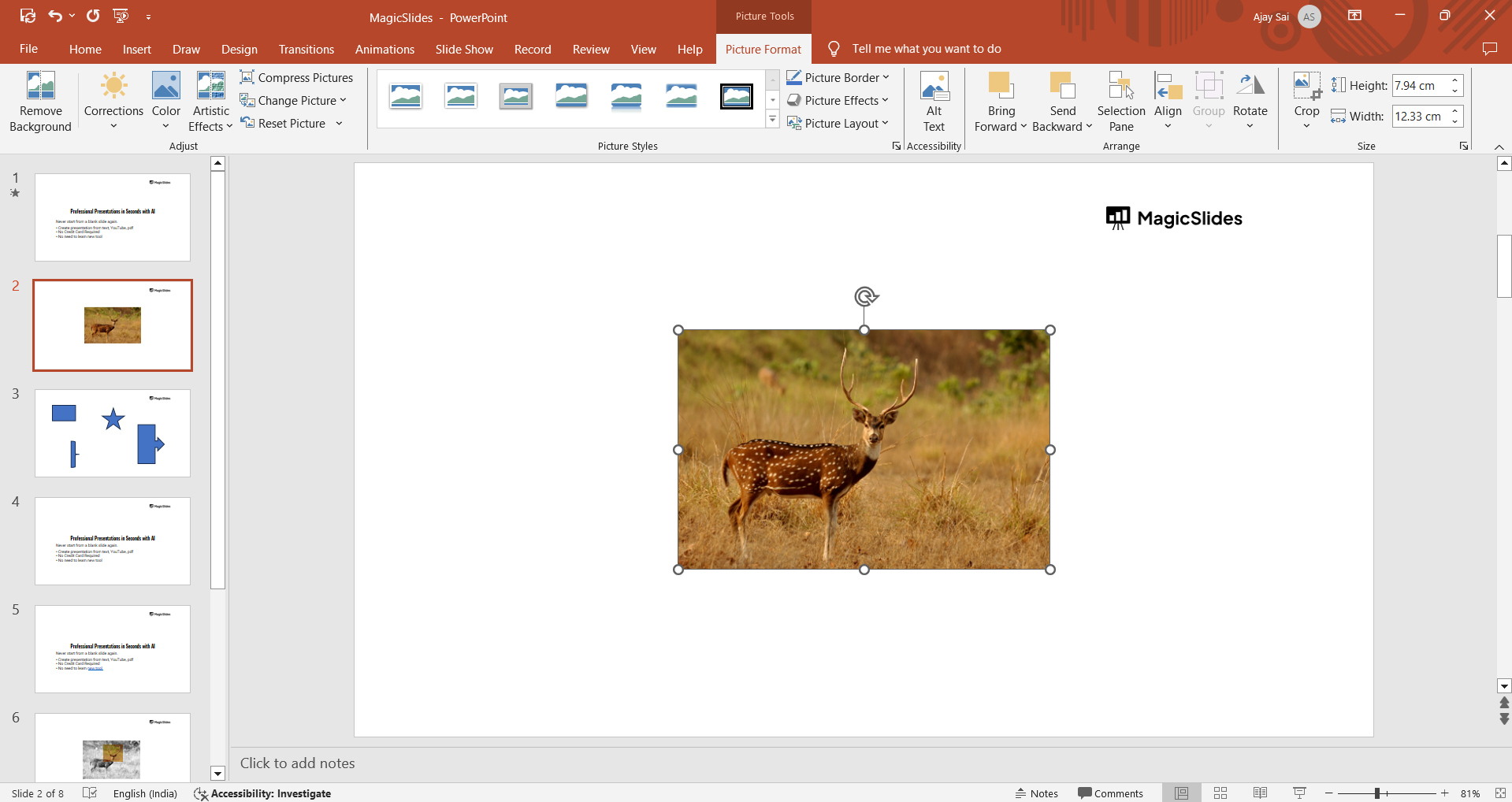Click the Remove Background icon

40,86
